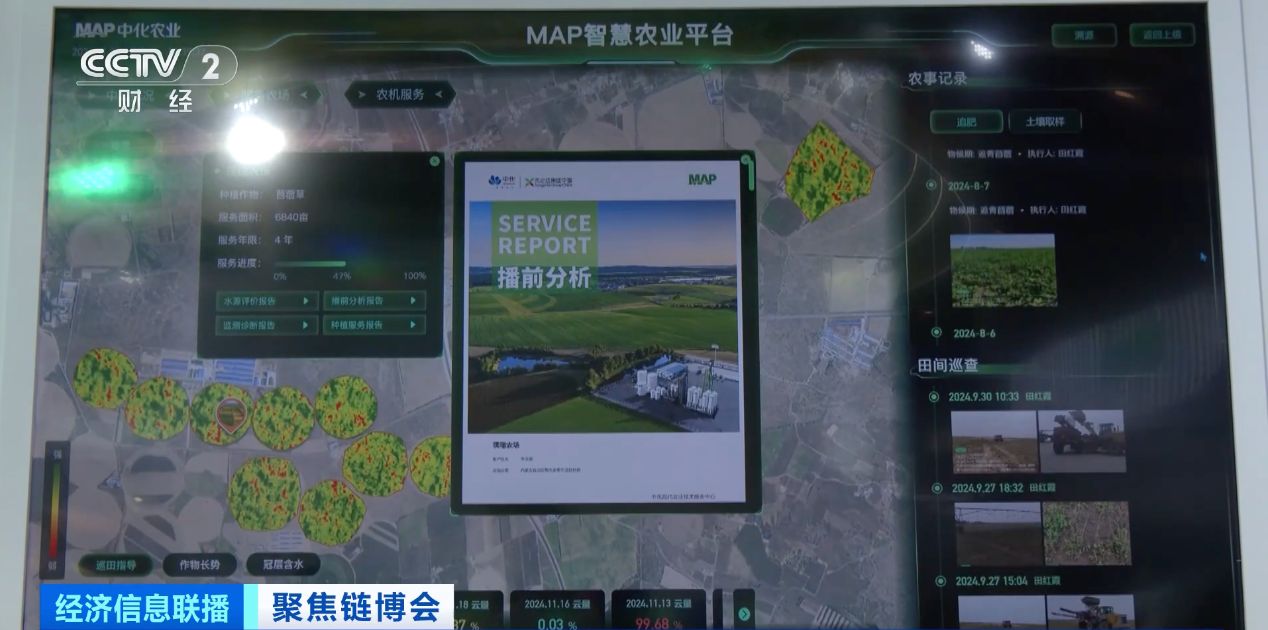Close the 播前分析 service report popup
The height and width of the screenshot is (630, 1268).
[x=745, y=159]
